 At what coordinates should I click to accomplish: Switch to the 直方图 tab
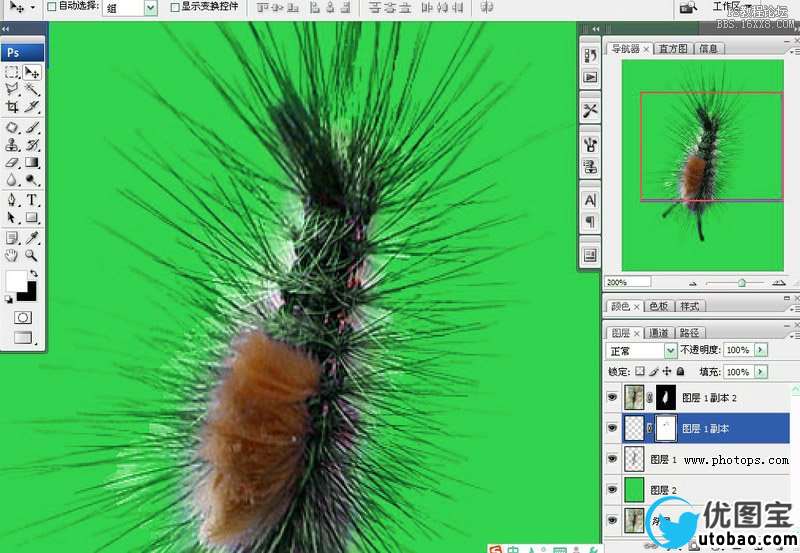[x=673, y=48]
